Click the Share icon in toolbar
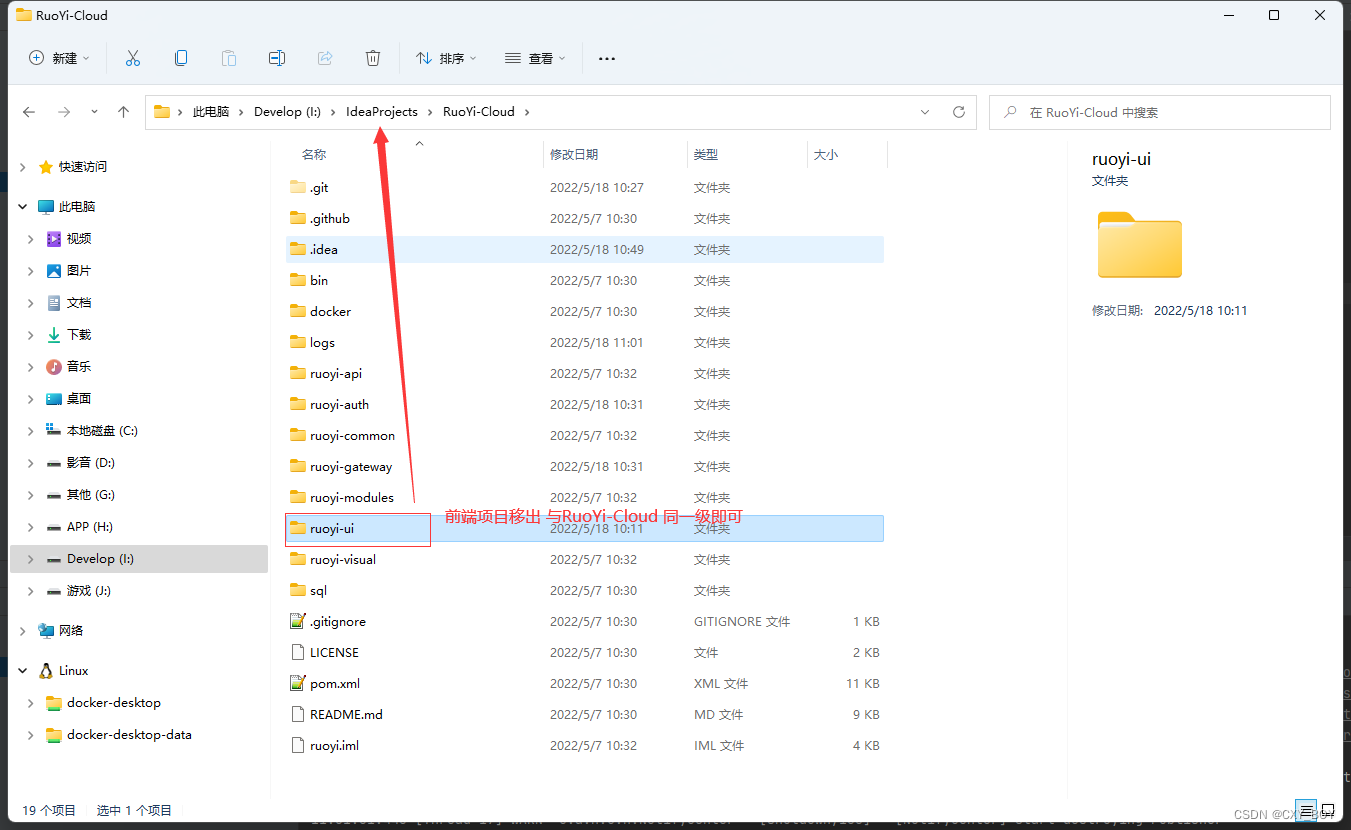This screenshot has width=1351, height=830. [325, 58]
